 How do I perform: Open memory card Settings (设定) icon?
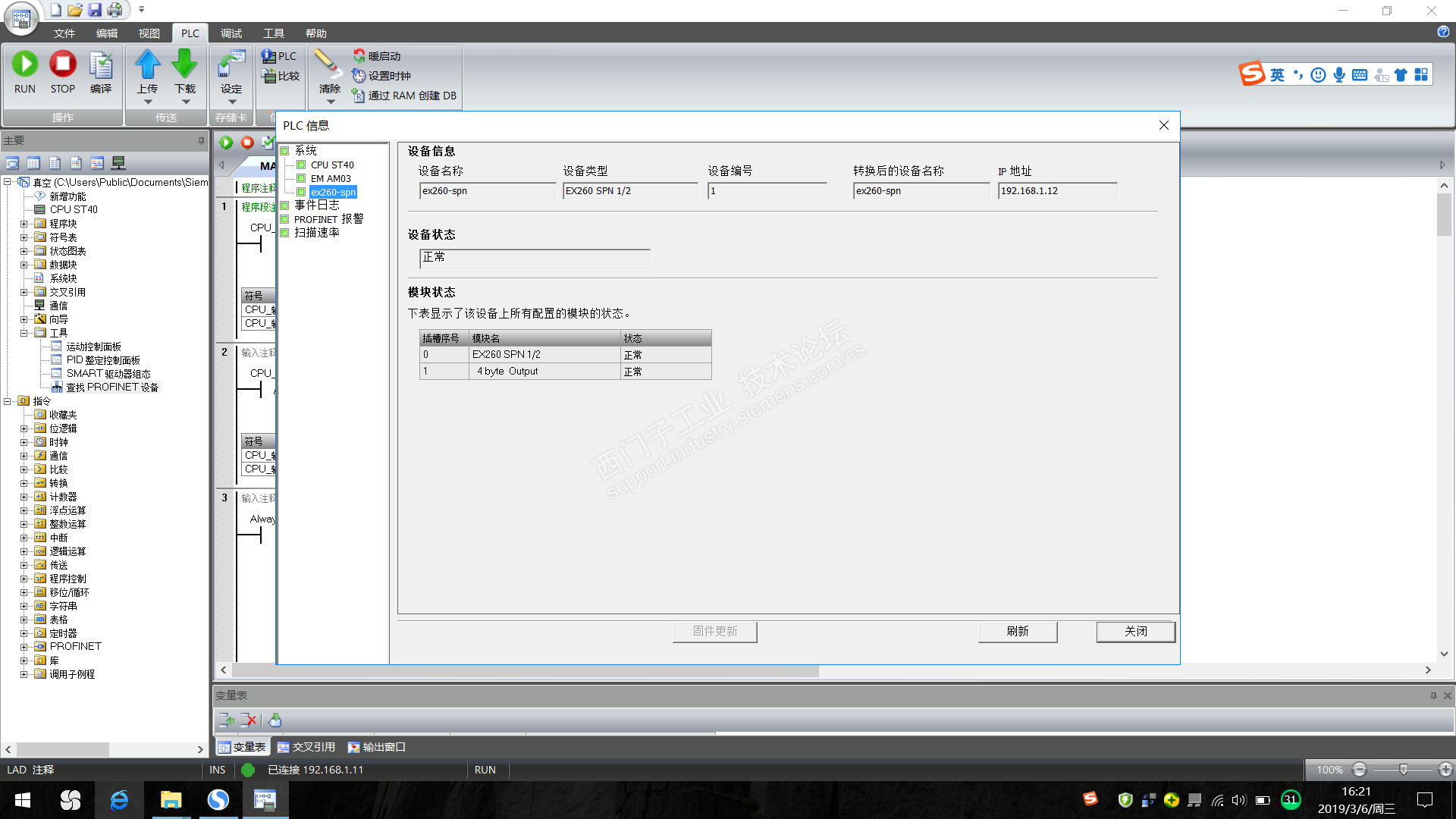click(x=231, y=65)
